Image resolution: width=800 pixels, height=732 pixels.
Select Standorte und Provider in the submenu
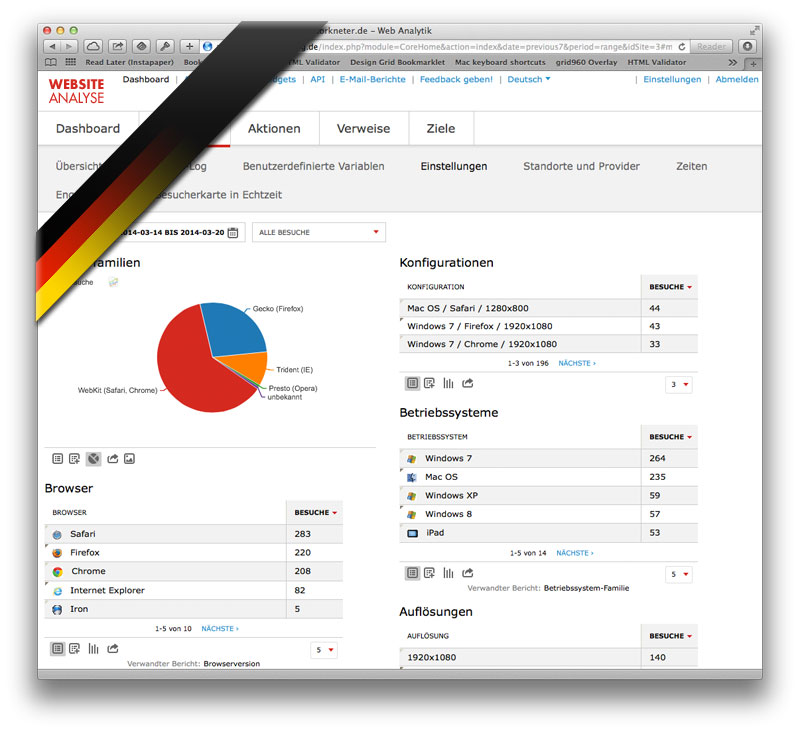(x=581, y=166)
